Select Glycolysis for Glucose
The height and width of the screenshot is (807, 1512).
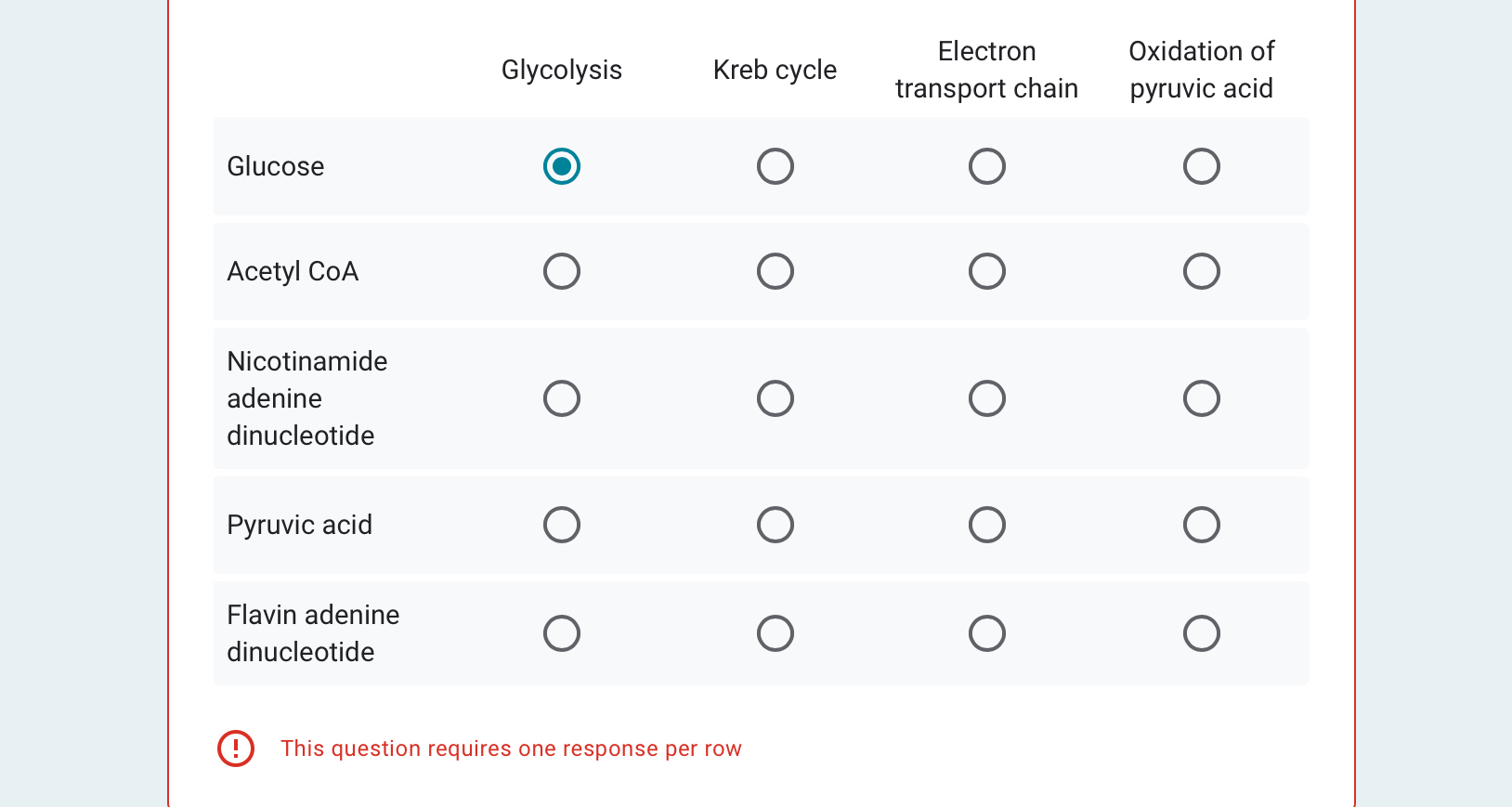[x=561, y=166]
